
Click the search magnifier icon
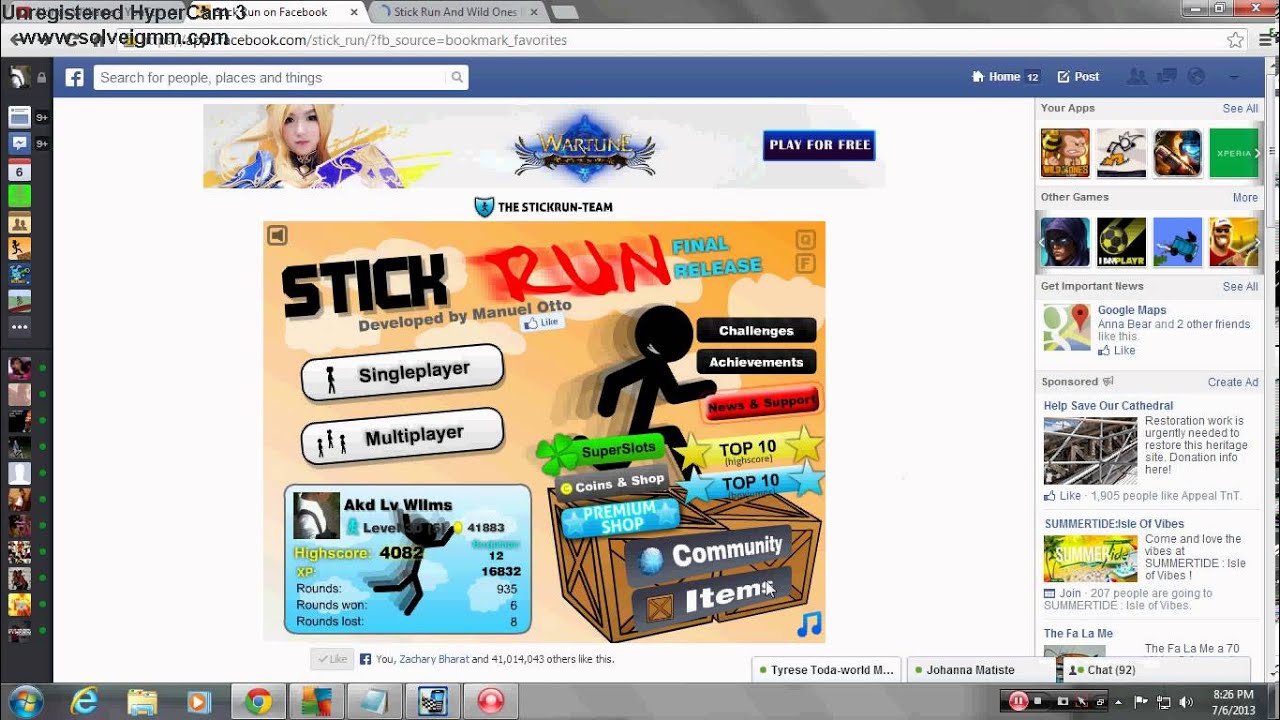tap(457, 78)
